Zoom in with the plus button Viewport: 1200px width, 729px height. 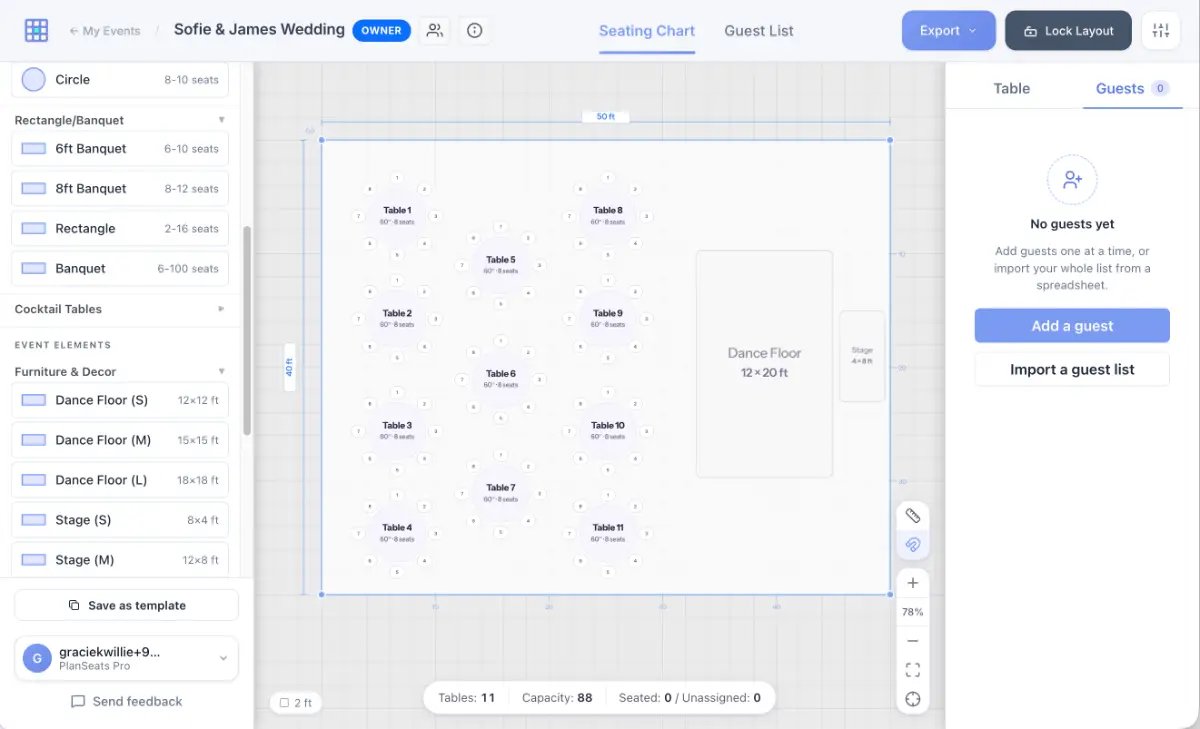point(913,583)
